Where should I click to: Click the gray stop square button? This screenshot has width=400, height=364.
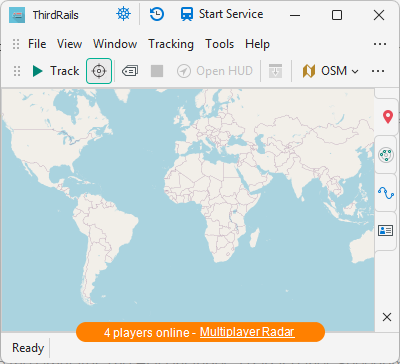[157, 71]
